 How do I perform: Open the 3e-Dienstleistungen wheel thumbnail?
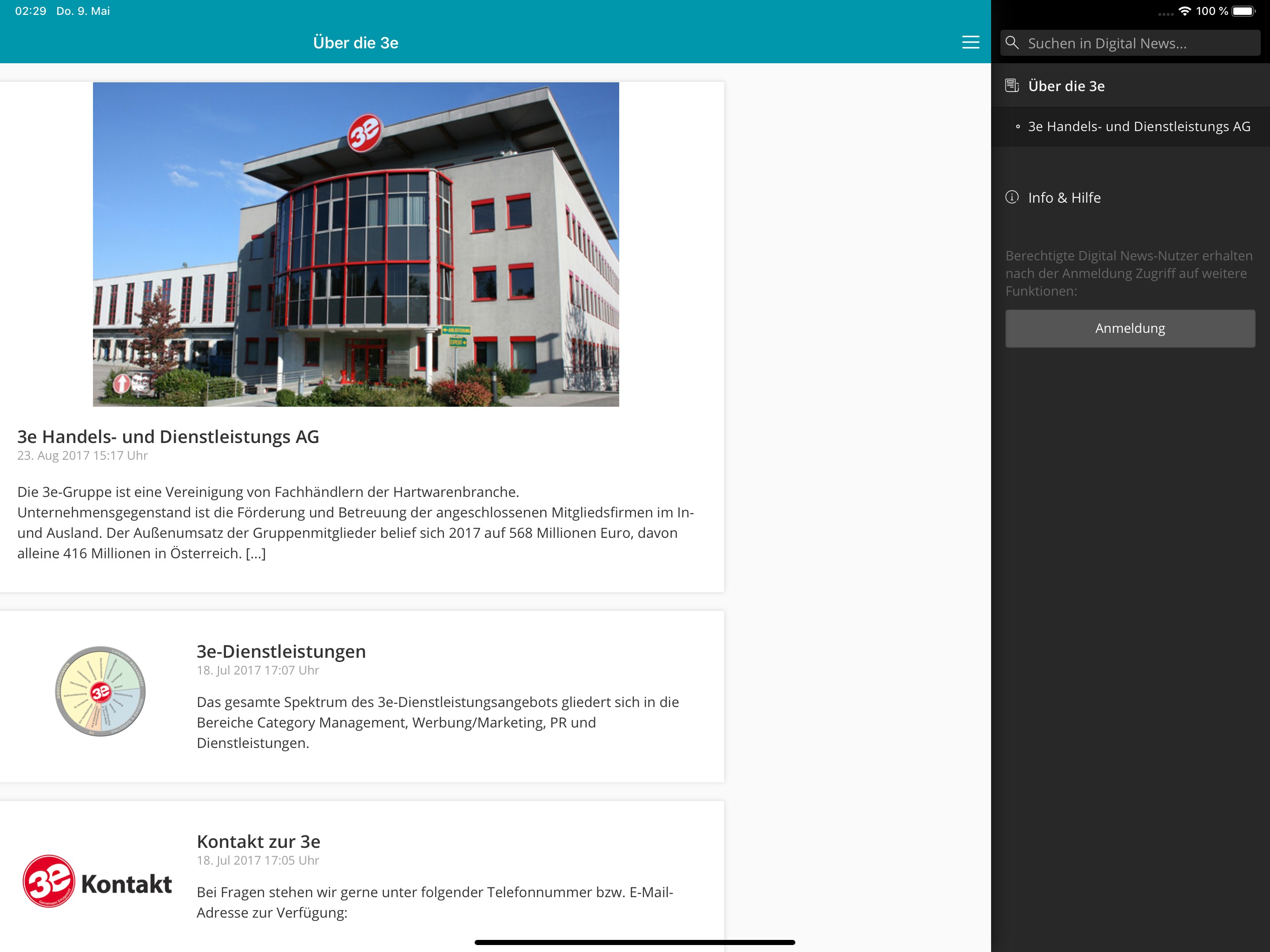click(100, 691)
